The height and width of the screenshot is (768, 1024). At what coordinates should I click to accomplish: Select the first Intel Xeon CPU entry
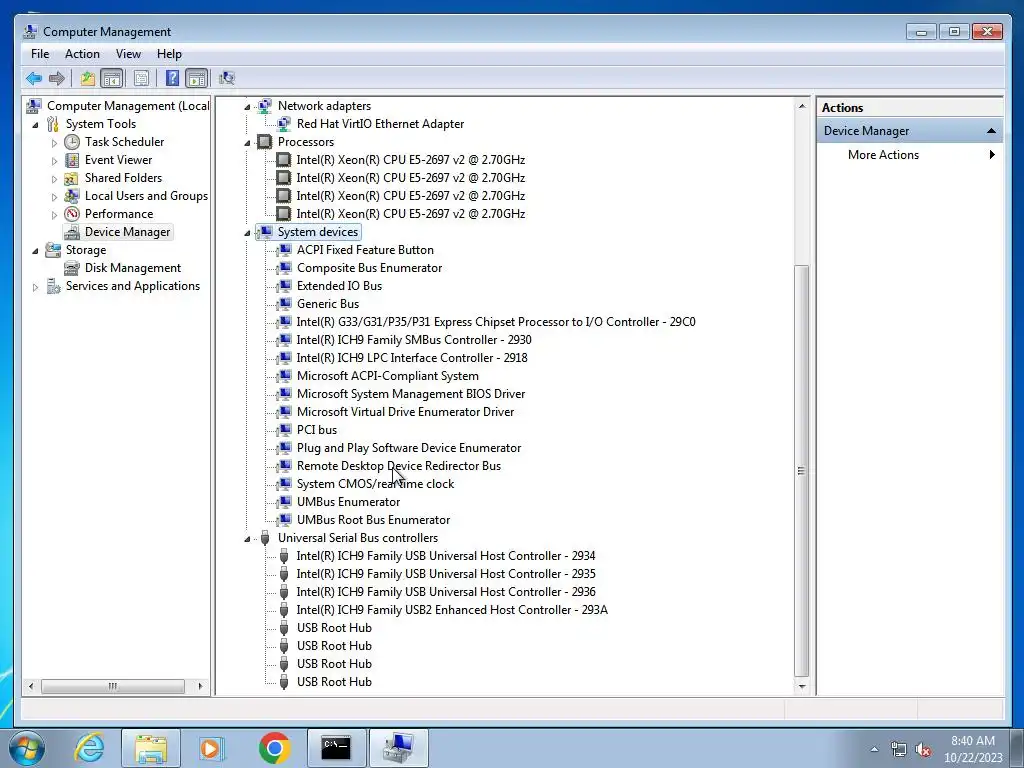coord(410,159)
